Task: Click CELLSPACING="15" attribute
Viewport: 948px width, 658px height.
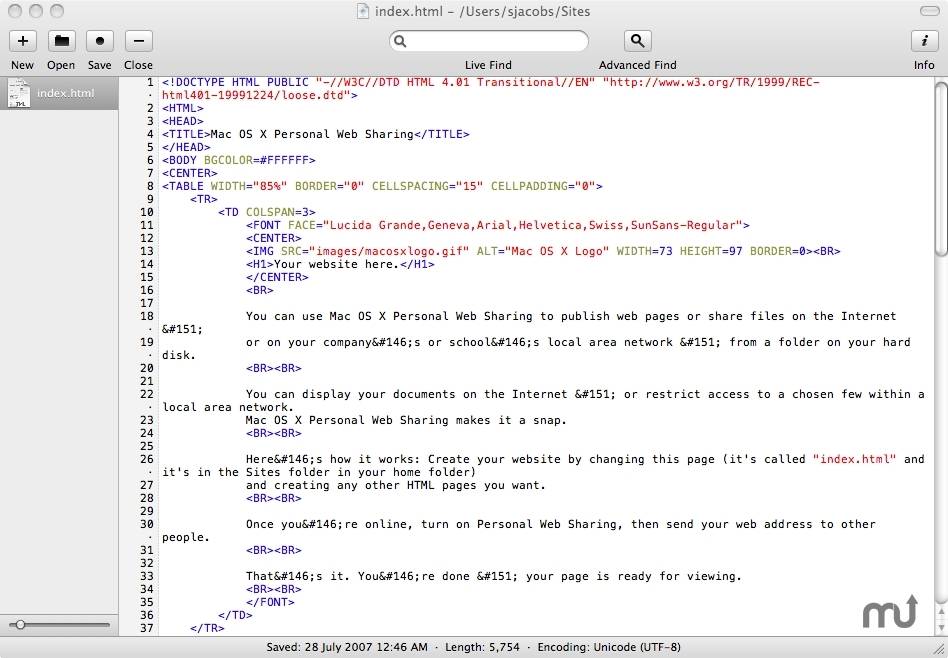Action: coord(427,186)
